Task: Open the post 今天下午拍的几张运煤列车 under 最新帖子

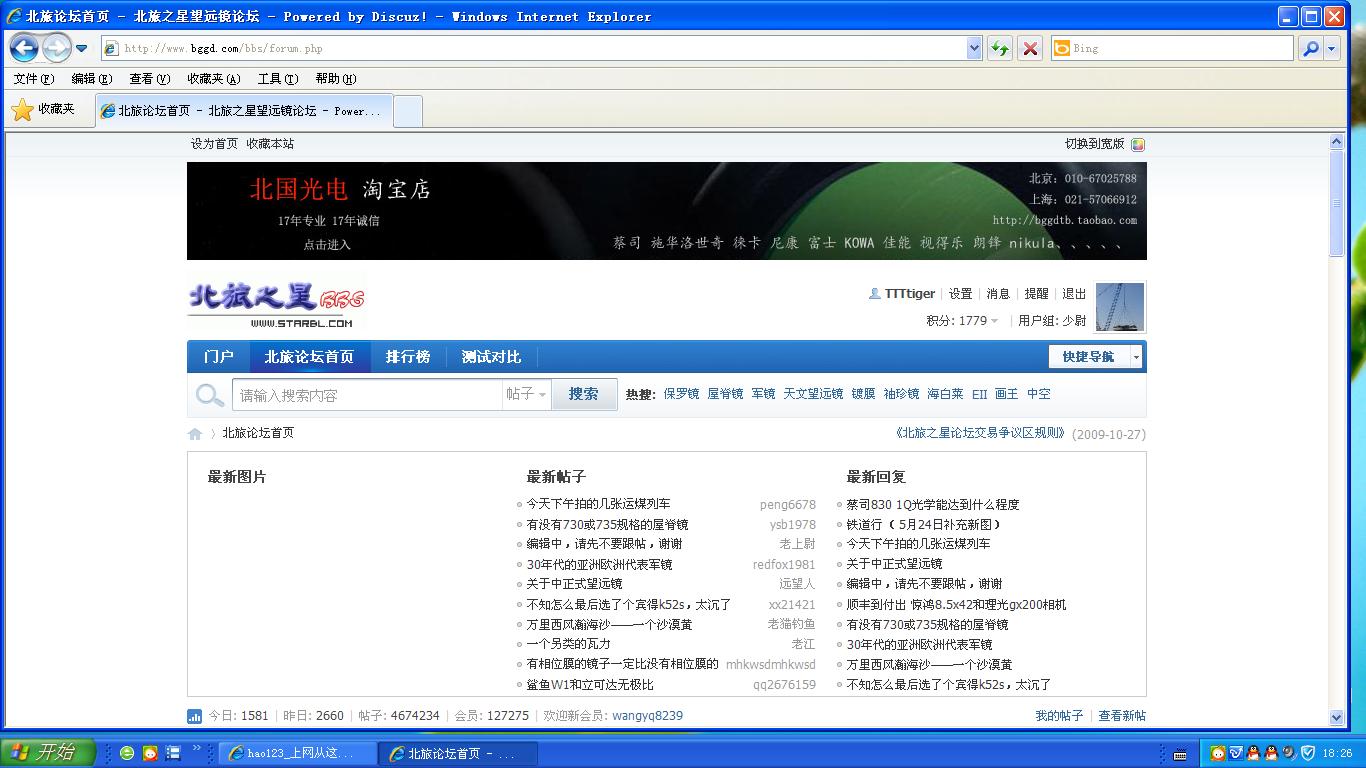Action: [x=599, y=504]
